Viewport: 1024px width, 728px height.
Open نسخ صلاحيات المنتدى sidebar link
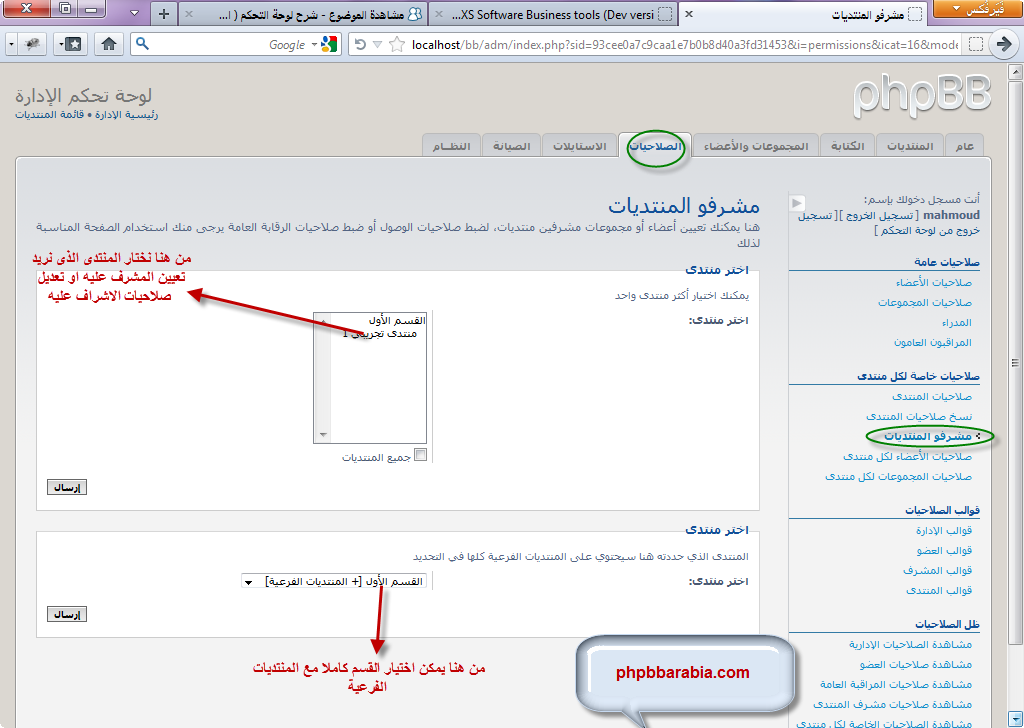pyautogui.click(x=918, y=417)
